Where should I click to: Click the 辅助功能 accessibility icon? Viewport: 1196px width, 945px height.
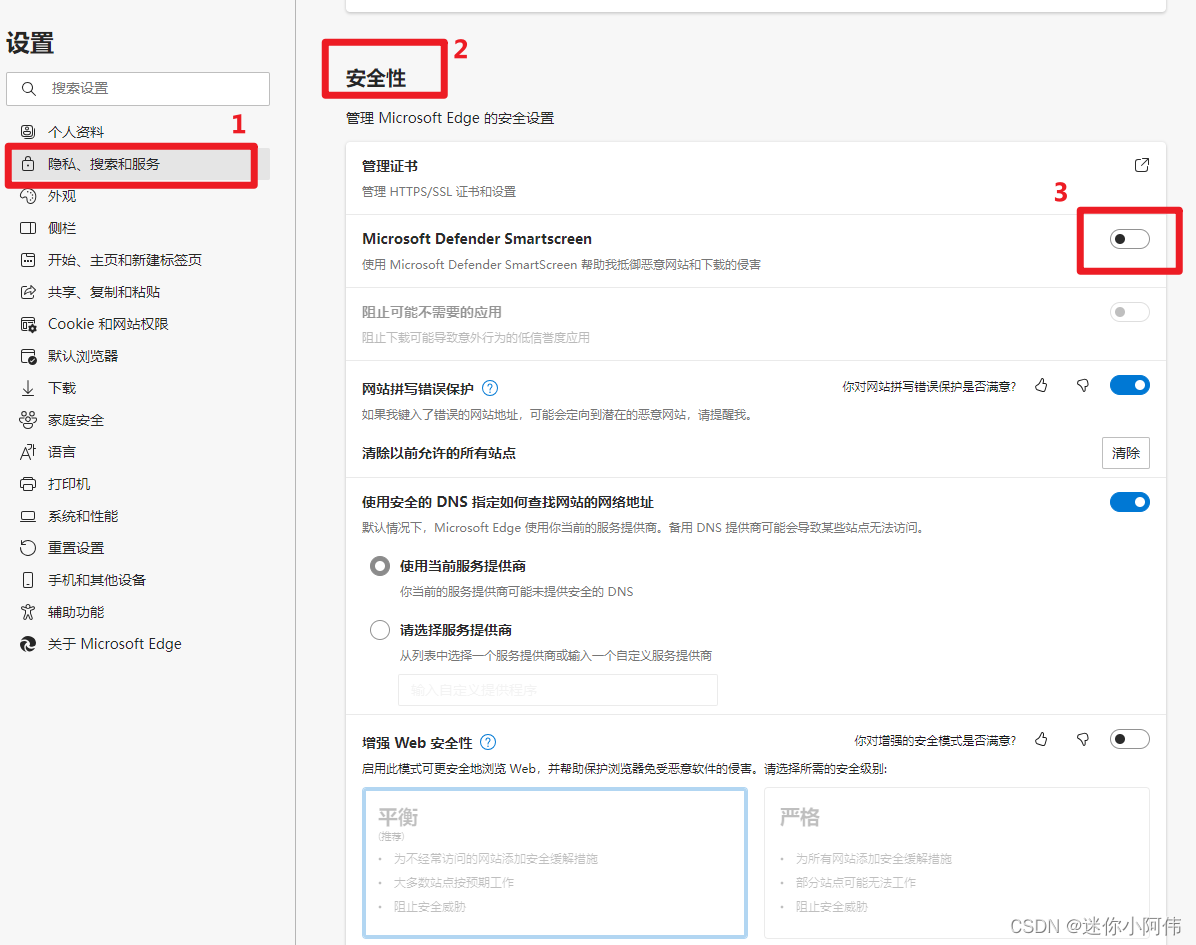(28, 612)
